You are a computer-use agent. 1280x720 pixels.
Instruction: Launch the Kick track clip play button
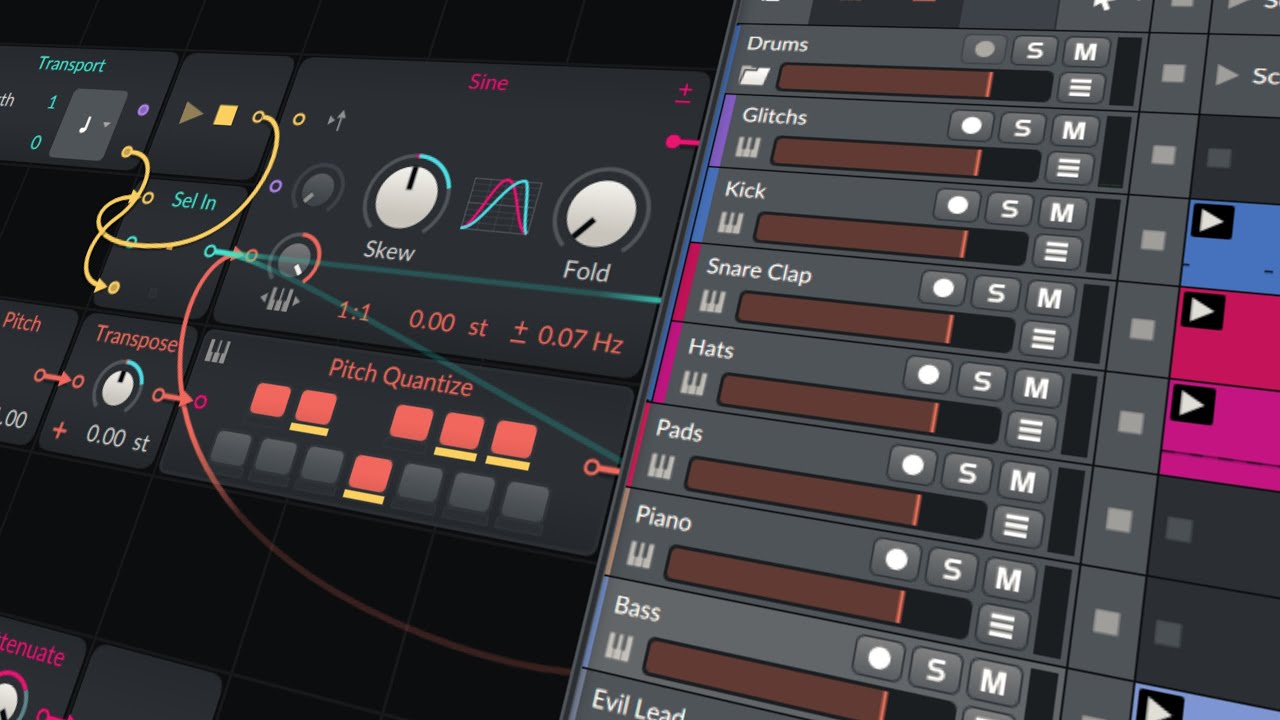tap(1210, 221)
